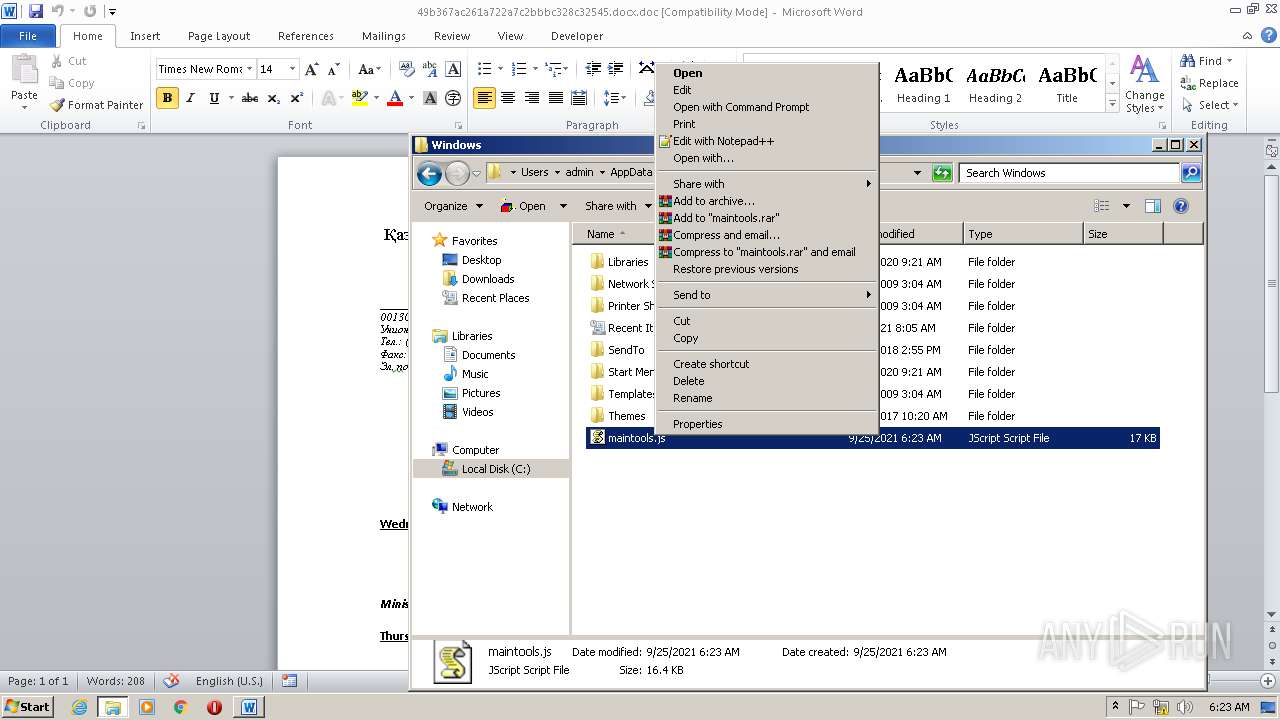Image resolution: width=1280 pixels, height=720 pixels.
Task: Click the Explorer Back navigation arrow
Action: (429, 173)
